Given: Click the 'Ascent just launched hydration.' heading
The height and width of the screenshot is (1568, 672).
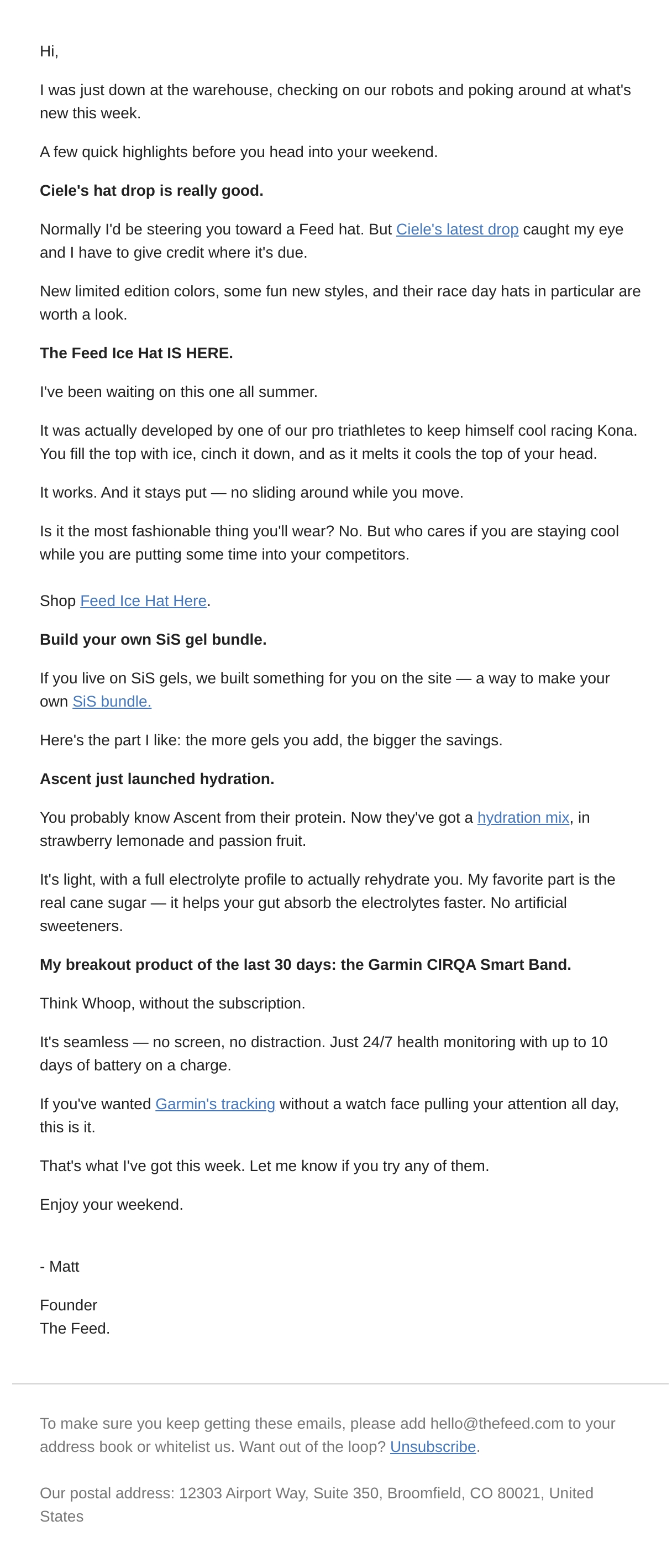Looking at the screenshot, I should (x=157, y=778).
